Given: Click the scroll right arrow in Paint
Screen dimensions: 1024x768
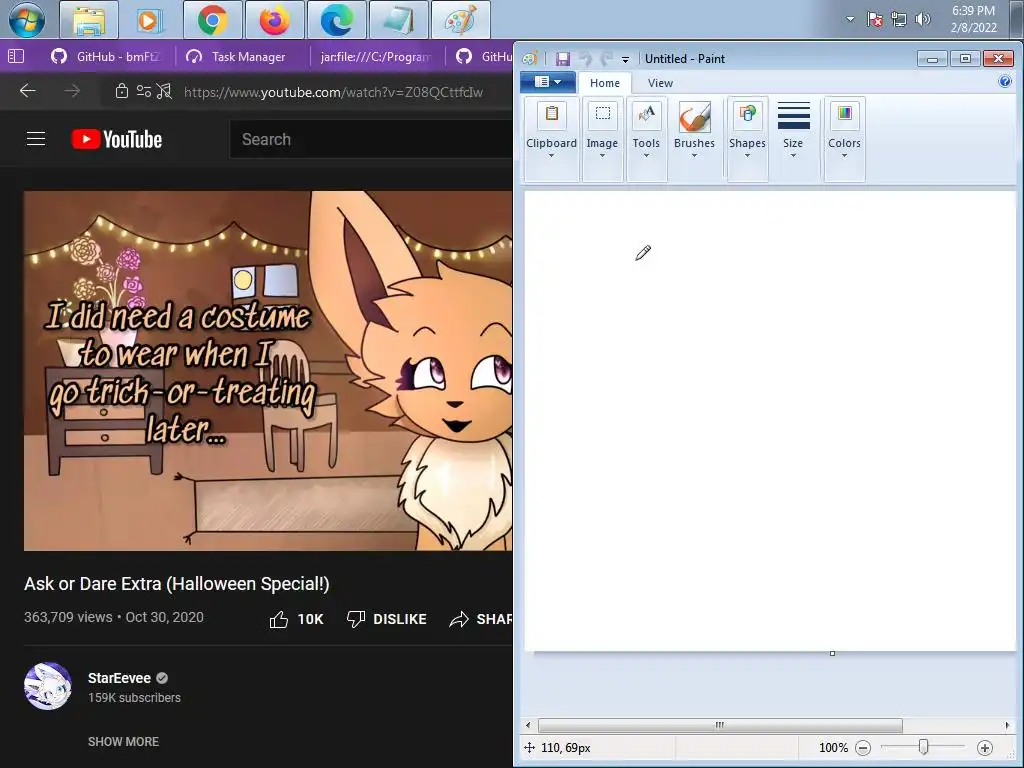Looking at the screenshot, I should coord(1007,725).
